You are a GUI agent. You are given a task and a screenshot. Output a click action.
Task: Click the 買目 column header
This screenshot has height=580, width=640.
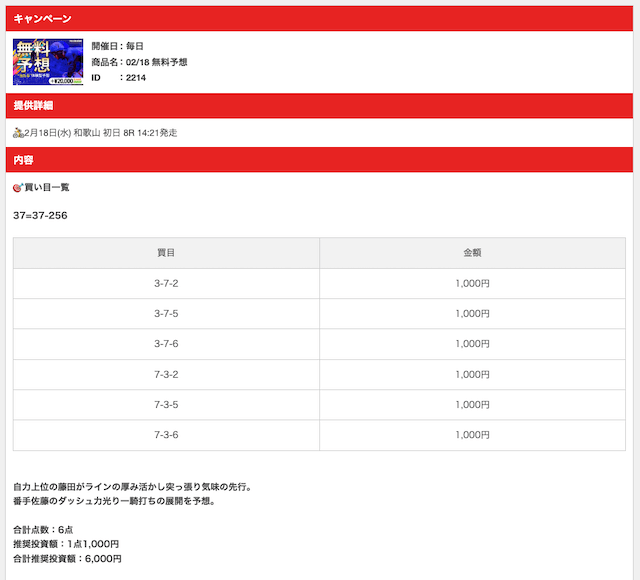(x=166, y=253)
